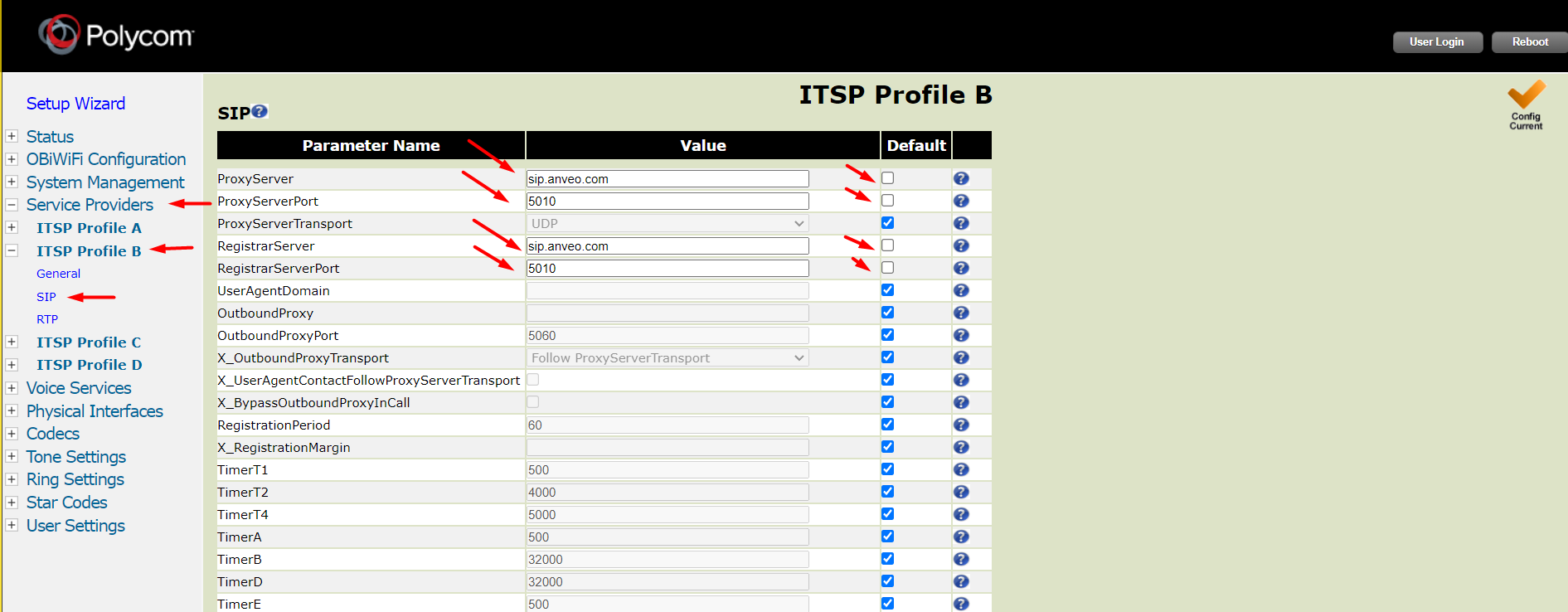Open the RTP page under Profile B
Viewport: 1568px width, 612px height.
(47, 319)
